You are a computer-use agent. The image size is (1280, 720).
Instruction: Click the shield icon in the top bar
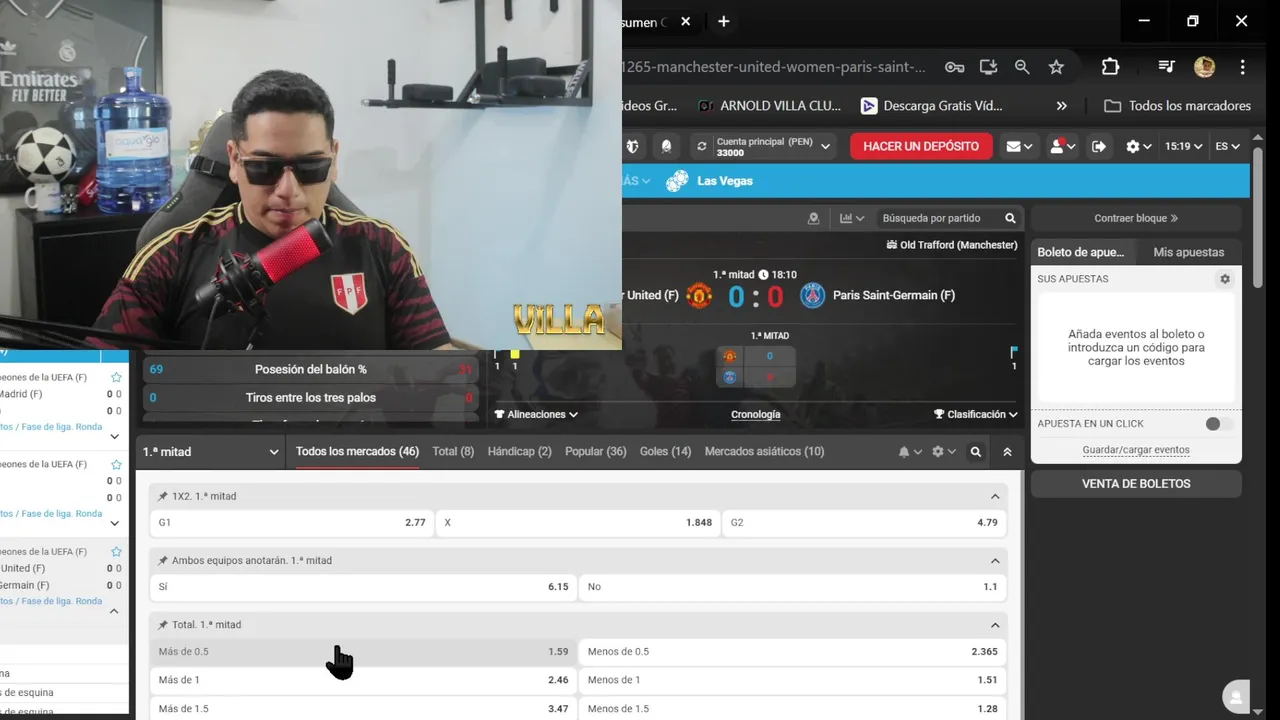(x=632, y=146)
